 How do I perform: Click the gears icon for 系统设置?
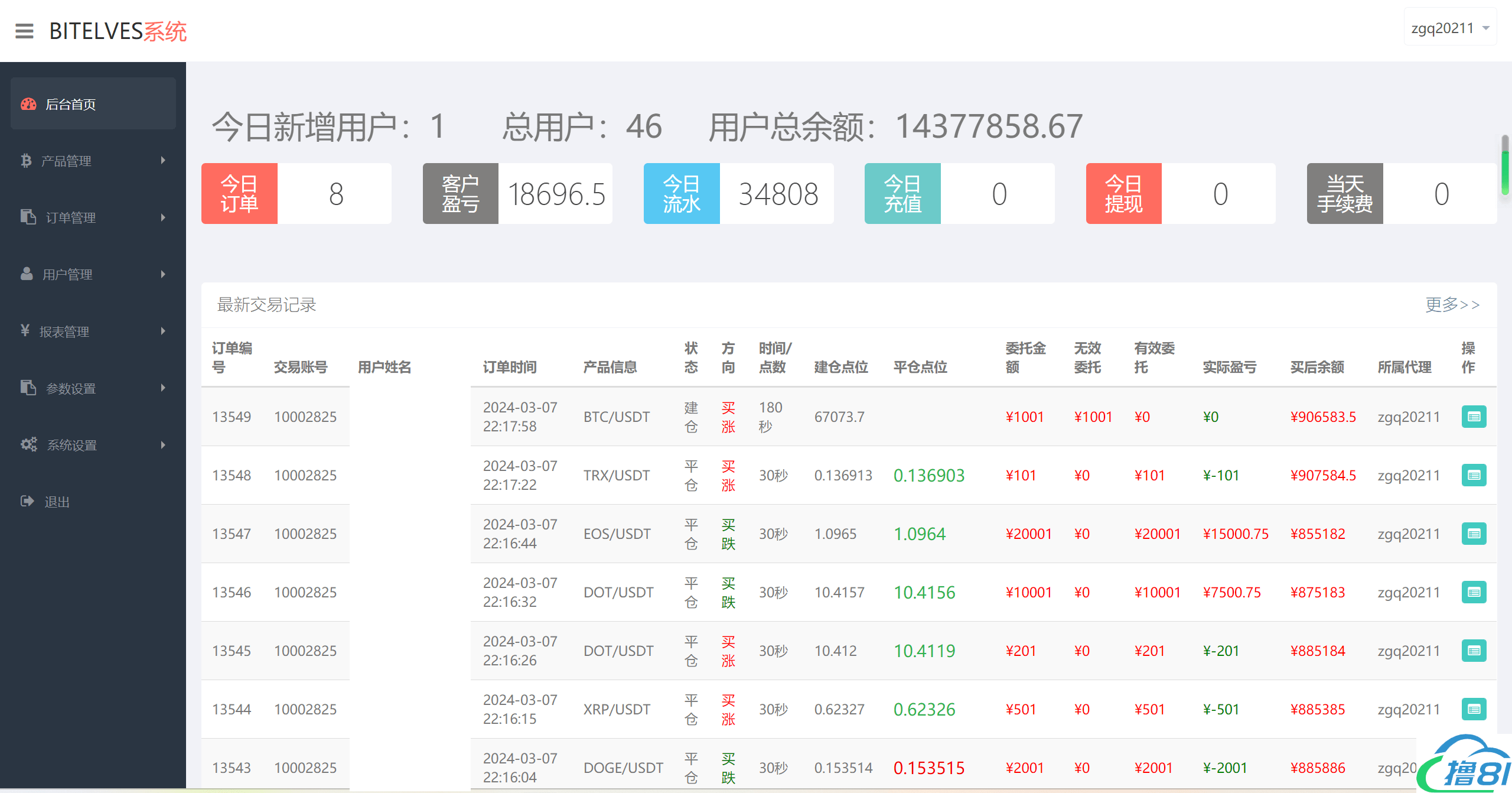point(28,445)
